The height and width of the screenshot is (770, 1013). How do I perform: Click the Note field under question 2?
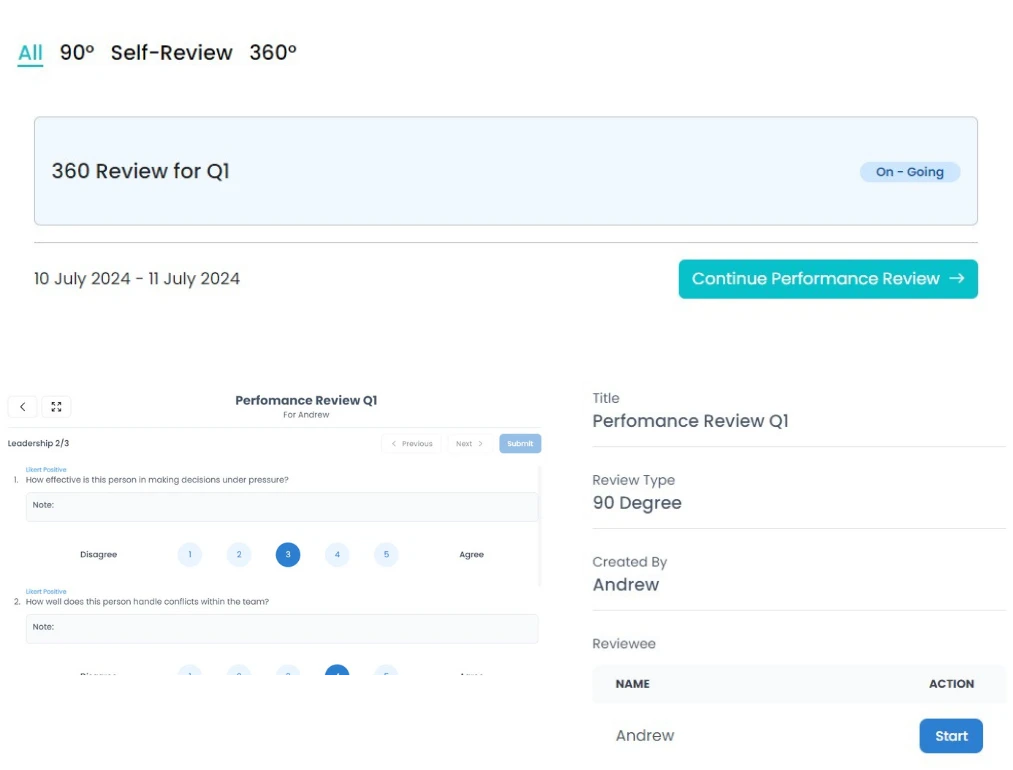[x=281, y=628]
